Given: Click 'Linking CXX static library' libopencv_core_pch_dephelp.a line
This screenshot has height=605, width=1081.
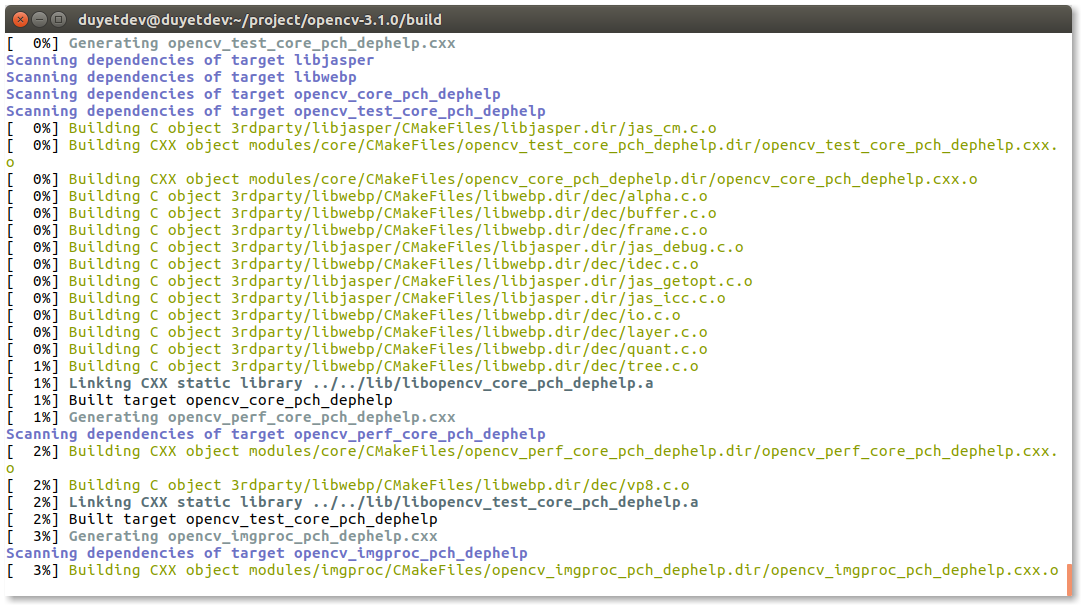Looking at the screenshot, I should point(330,383).
